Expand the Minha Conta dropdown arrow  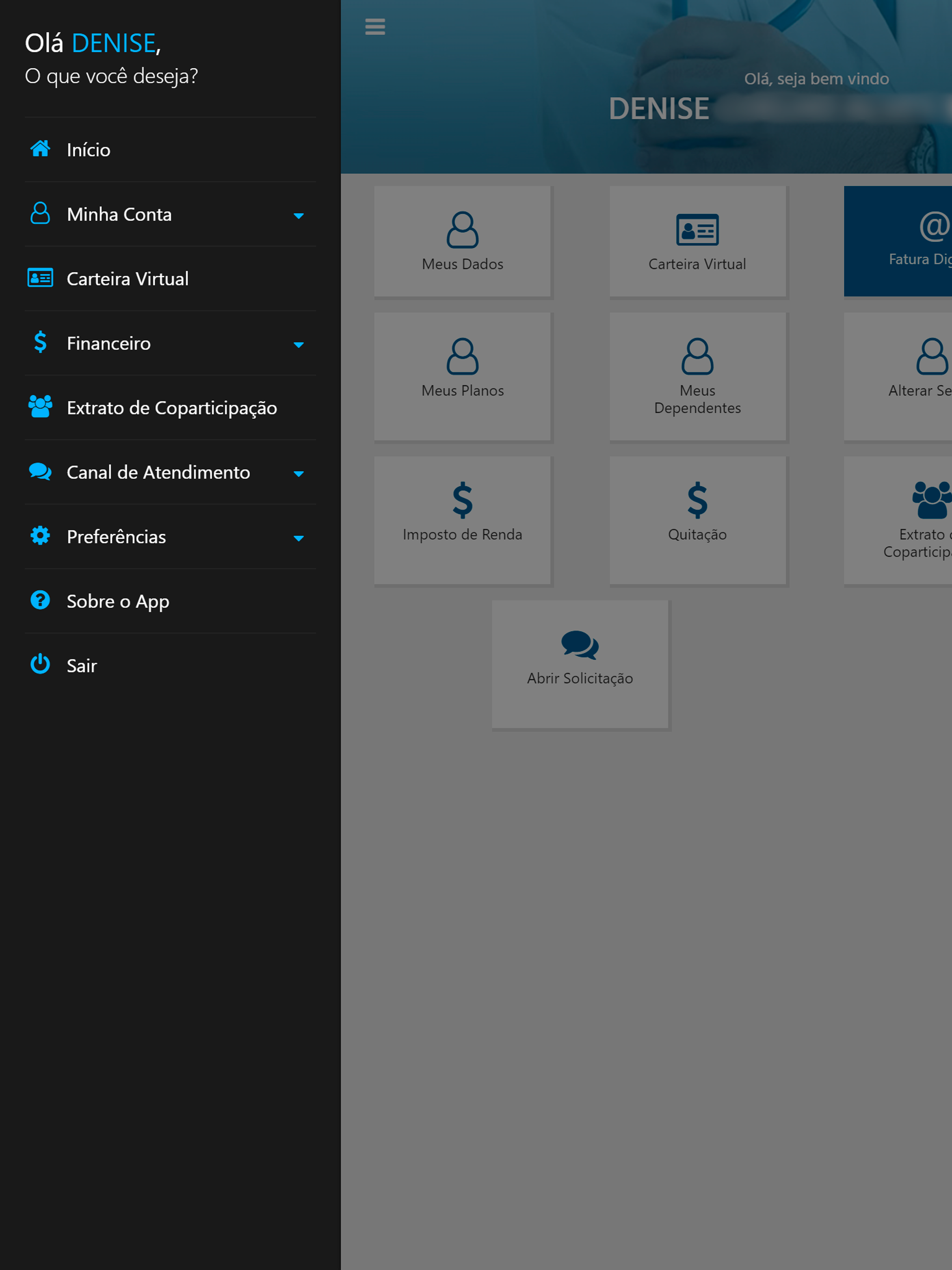click(x=298, y=216)
